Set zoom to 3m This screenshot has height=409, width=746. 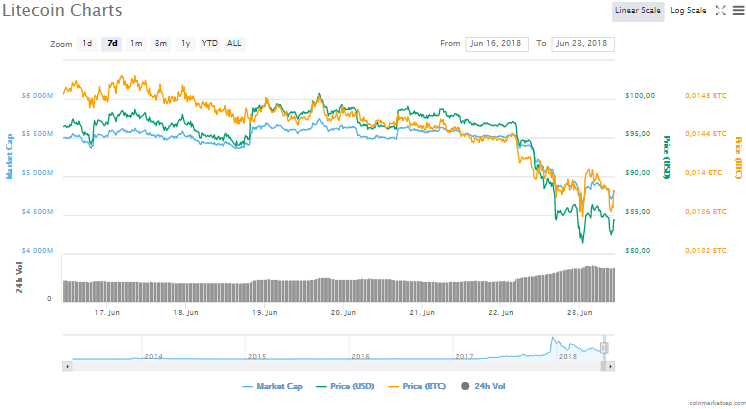pos(161,44)
